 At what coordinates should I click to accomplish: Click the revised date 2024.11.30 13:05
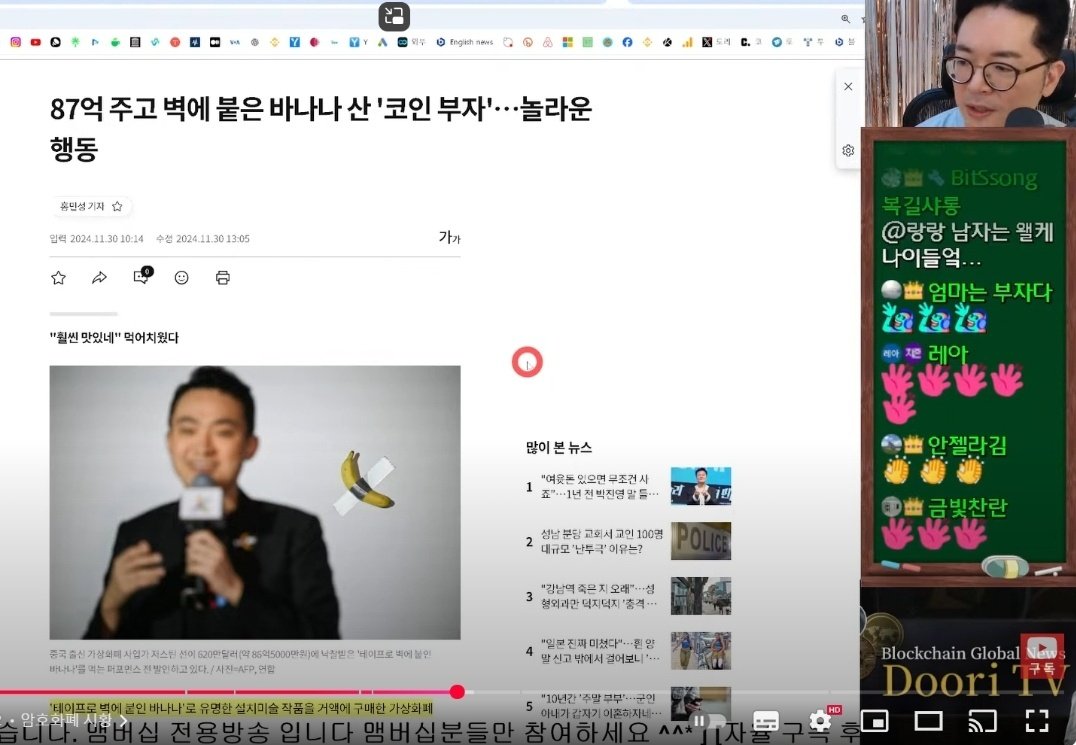click(213, 239)
